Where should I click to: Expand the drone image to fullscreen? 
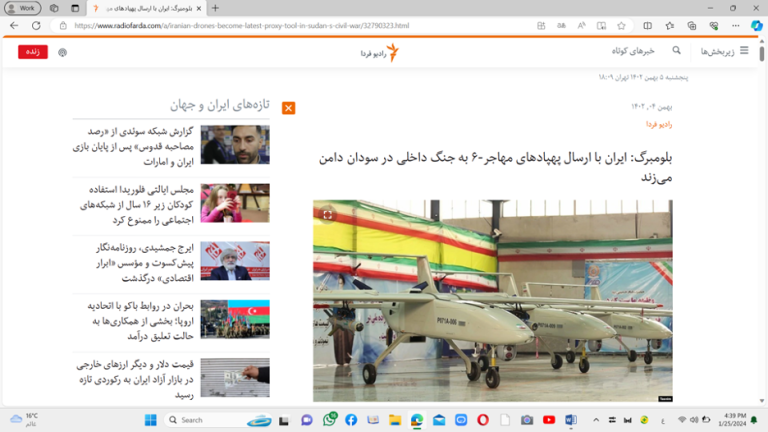[x=327, y=214]
